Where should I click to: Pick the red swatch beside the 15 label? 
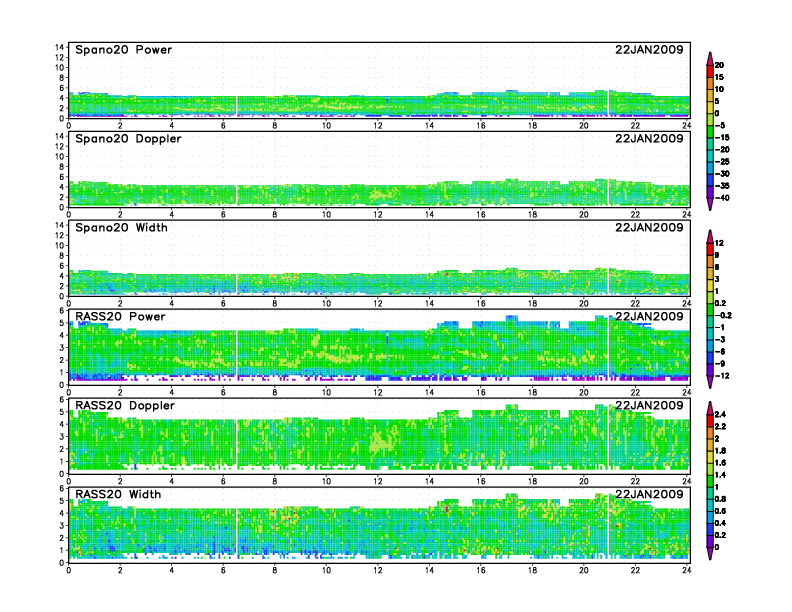pyautogui.click(x=710, y=71)
